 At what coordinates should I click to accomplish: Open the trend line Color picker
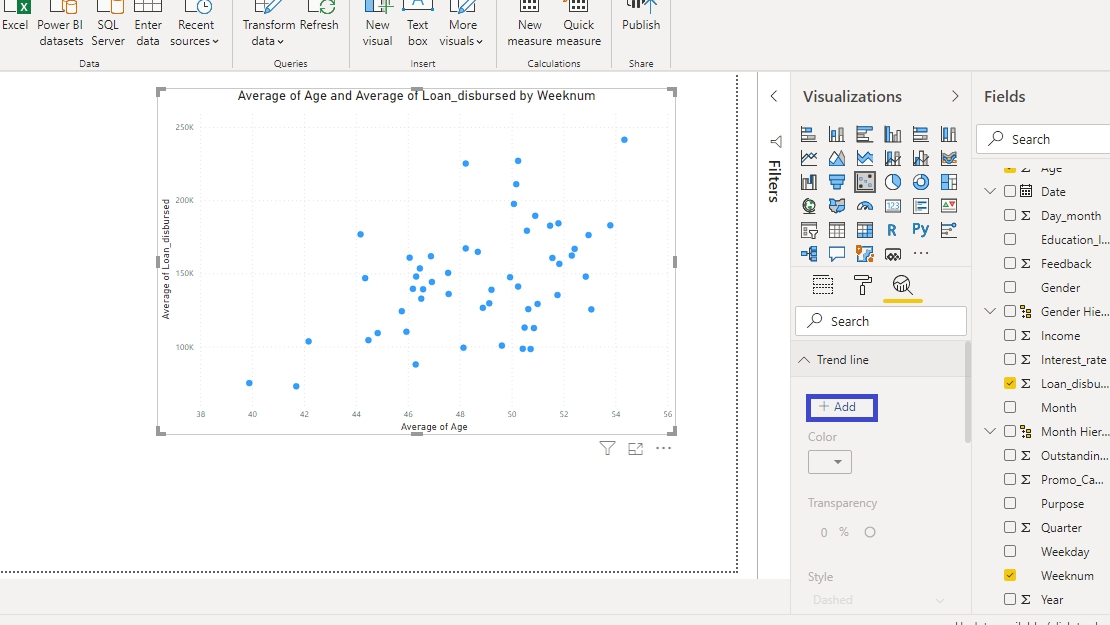click(x=830, y=462)
